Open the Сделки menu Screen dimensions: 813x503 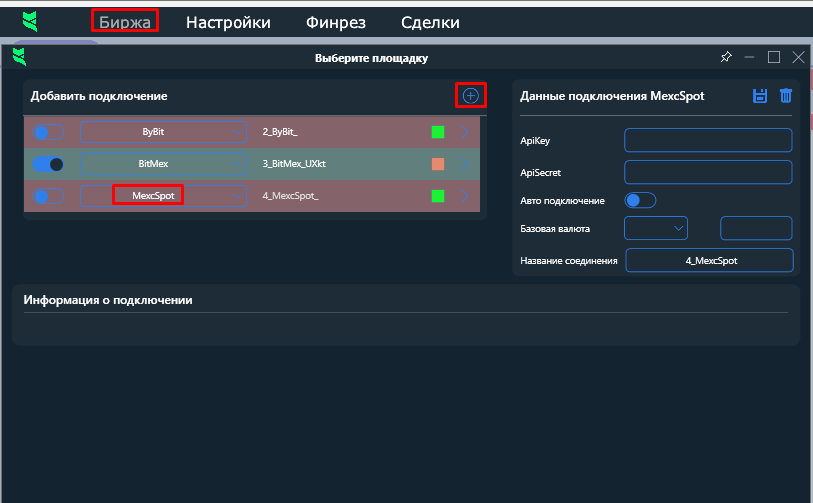(430, 22)
